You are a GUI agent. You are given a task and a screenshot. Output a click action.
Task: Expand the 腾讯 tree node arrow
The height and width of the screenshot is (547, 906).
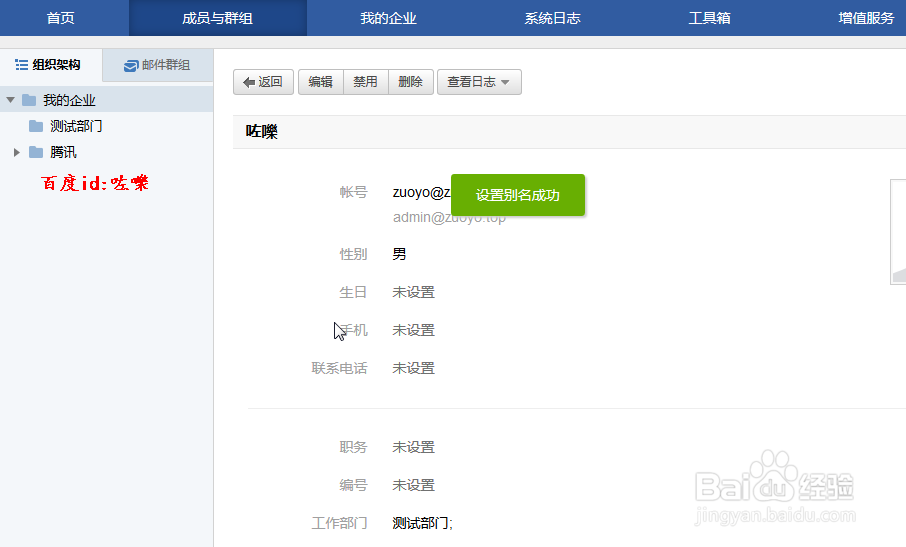[17, 152]
